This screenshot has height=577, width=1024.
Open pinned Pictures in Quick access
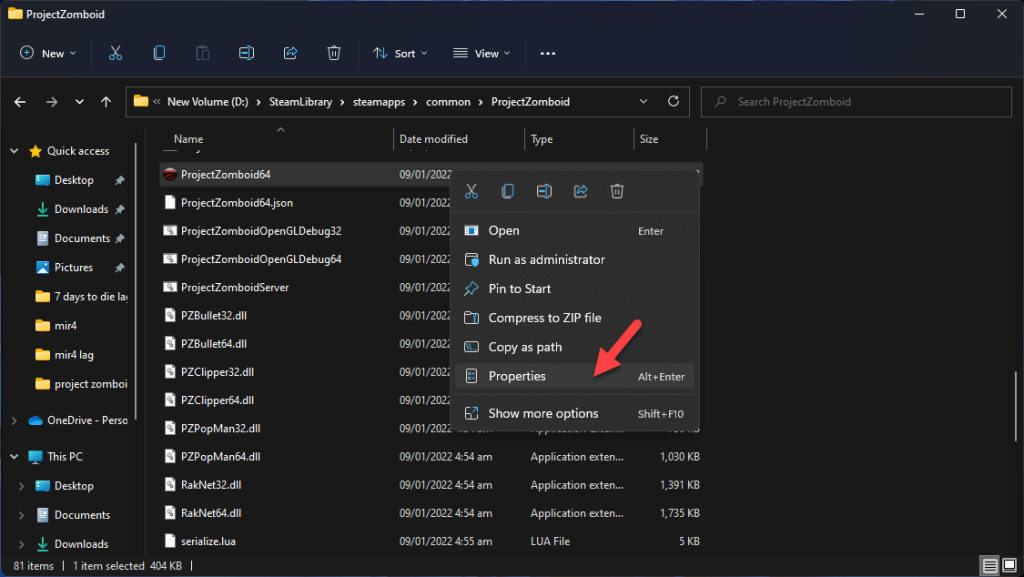click(x=73, y=268)
